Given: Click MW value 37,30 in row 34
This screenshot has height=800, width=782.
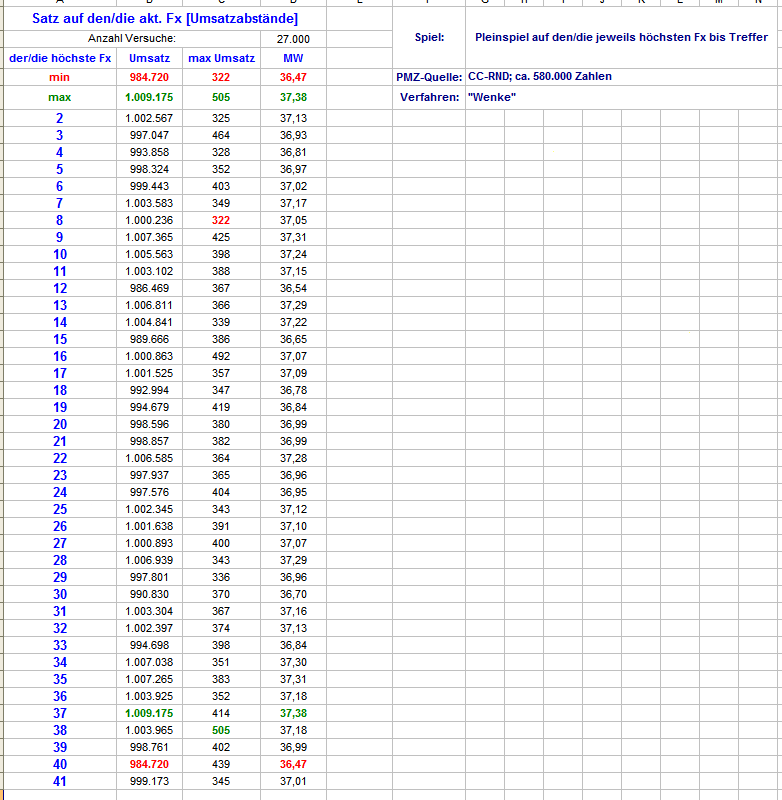Looking at the screenshot, I should (293, 662).
